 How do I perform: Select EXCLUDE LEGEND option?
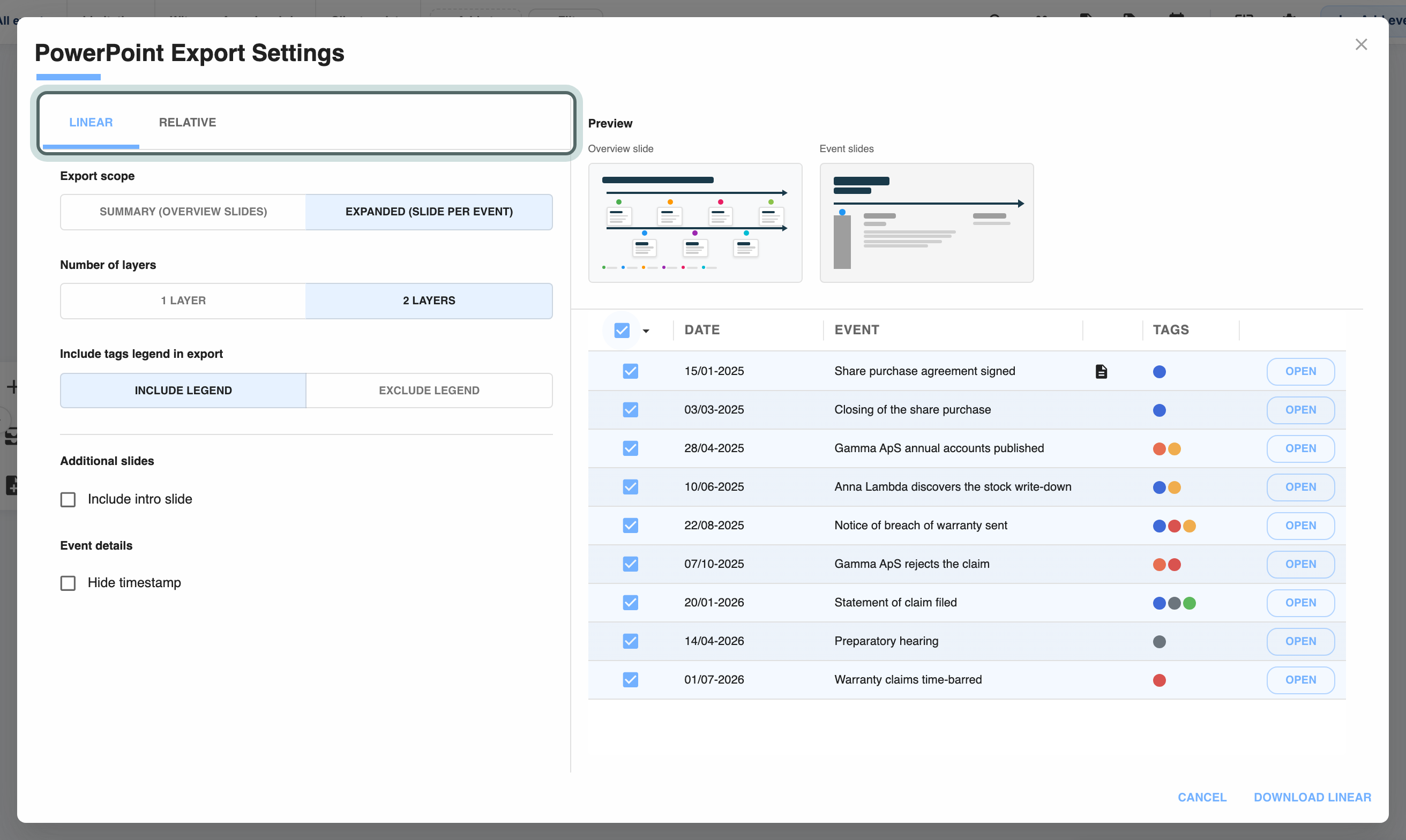coord(429,391)
